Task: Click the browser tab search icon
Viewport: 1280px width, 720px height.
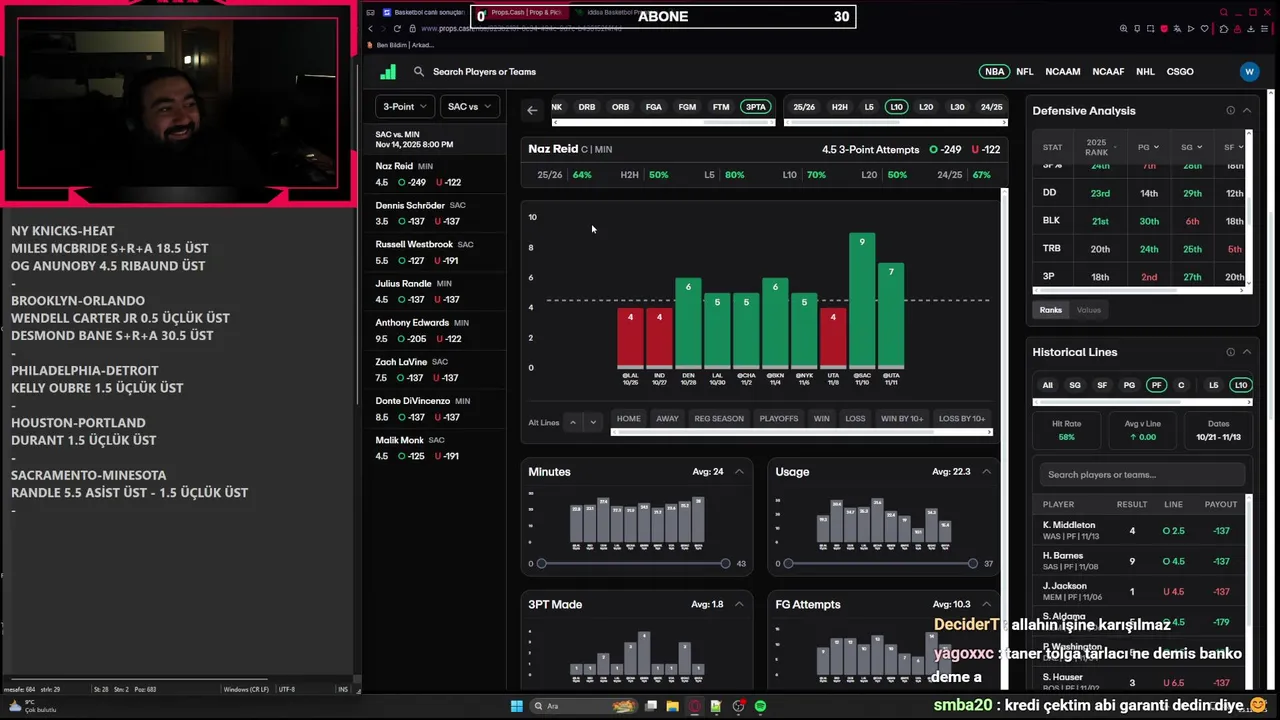Action: (1223, 12)
